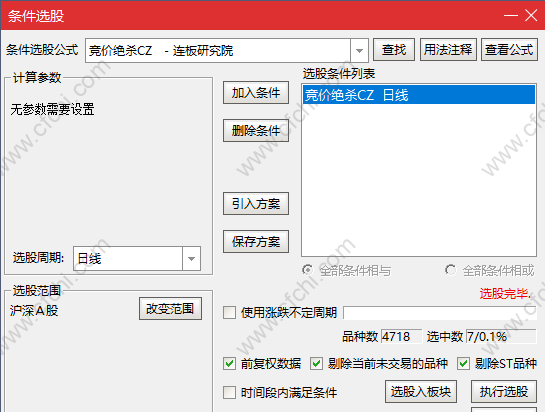The height and width of the screenshot is (412, 545).
Task: Minimize the 条件选股 dialog window
Action: [511, 16]
